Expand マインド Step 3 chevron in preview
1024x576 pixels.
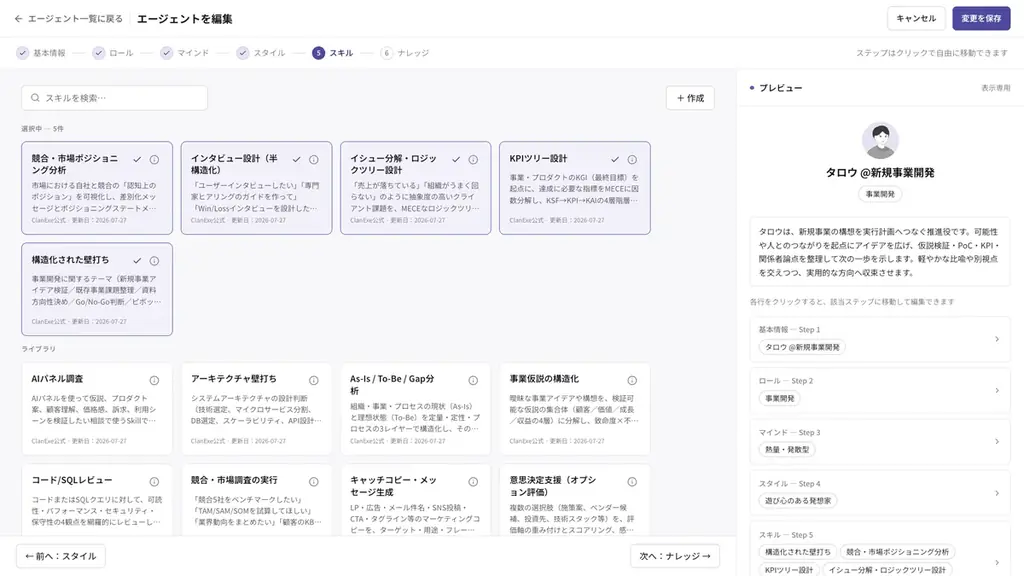997,441
